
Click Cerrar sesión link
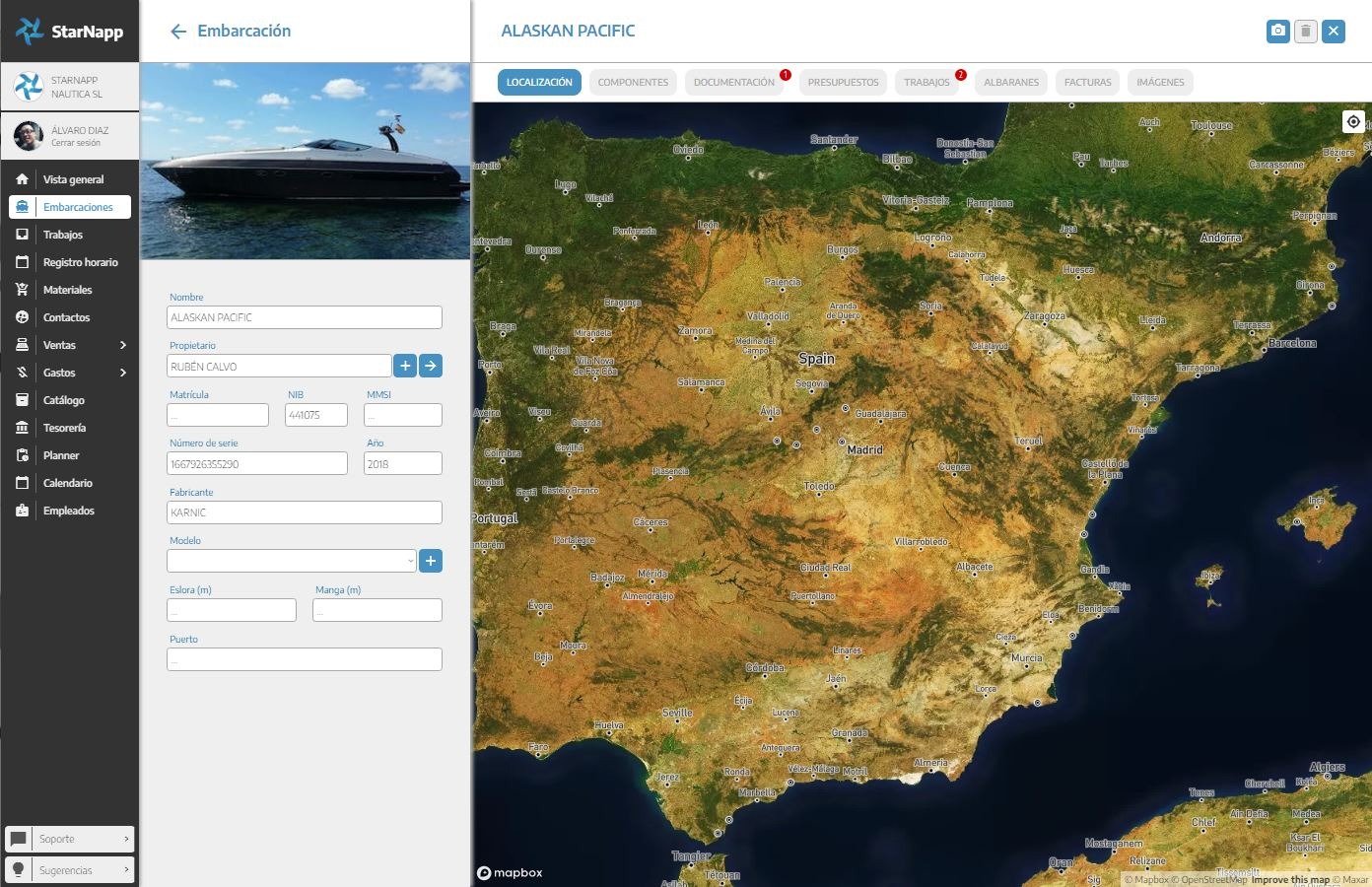[76, 143]
